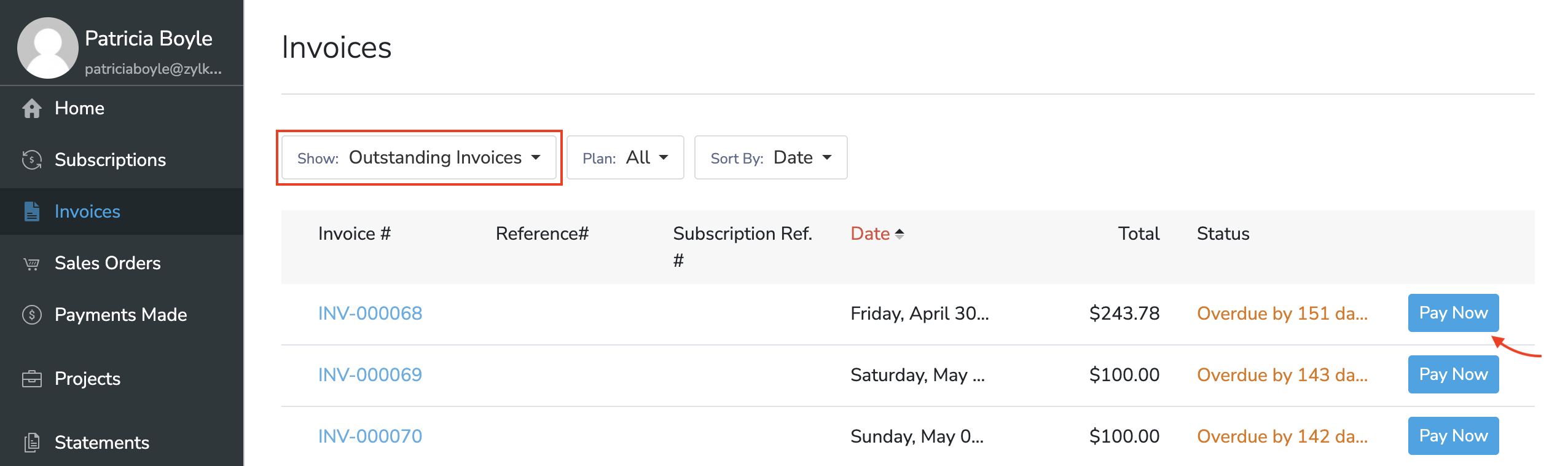Image resolution: width=1568 pixels, height=466 pixels.
Task: Click the Projects briefcase icon
Action: coord(32,379)
